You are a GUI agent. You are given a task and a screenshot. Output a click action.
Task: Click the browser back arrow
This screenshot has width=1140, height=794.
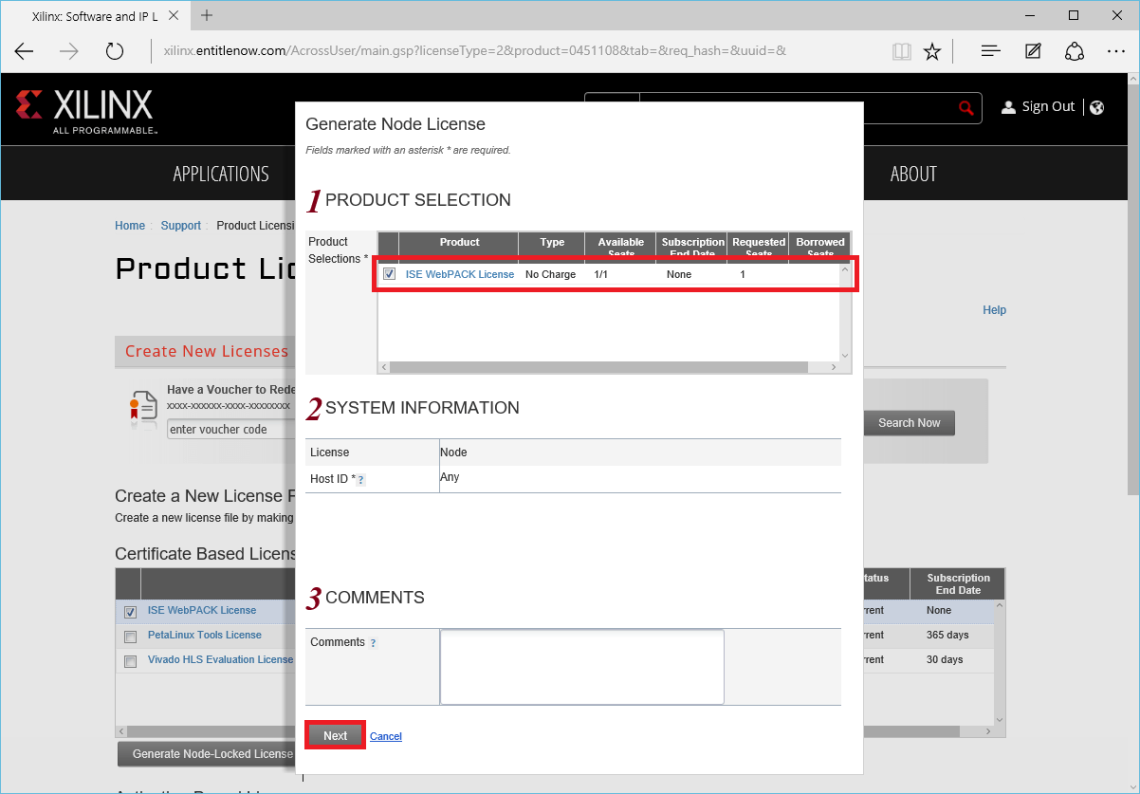(24, 50)
